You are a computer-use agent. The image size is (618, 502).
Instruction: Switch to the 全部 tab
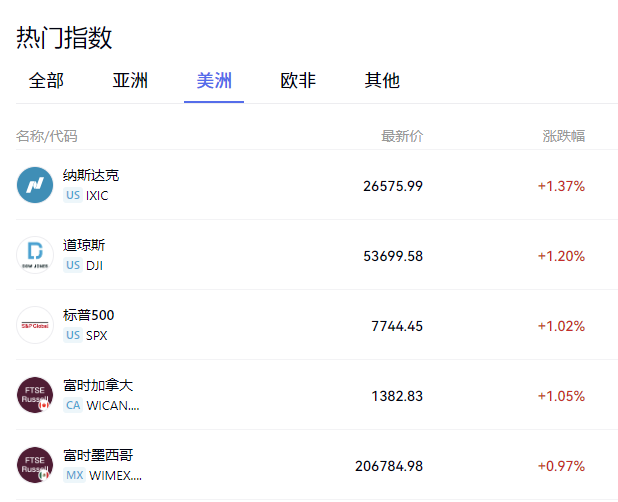(46, 81)
